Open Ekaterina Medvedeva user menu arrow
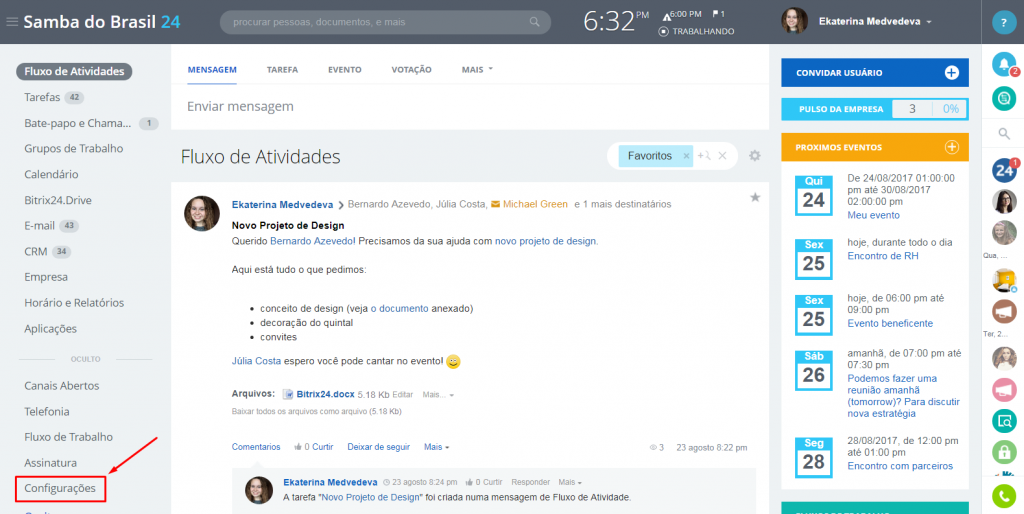Viewport: 1024px width, 514px height. (929, 22)
